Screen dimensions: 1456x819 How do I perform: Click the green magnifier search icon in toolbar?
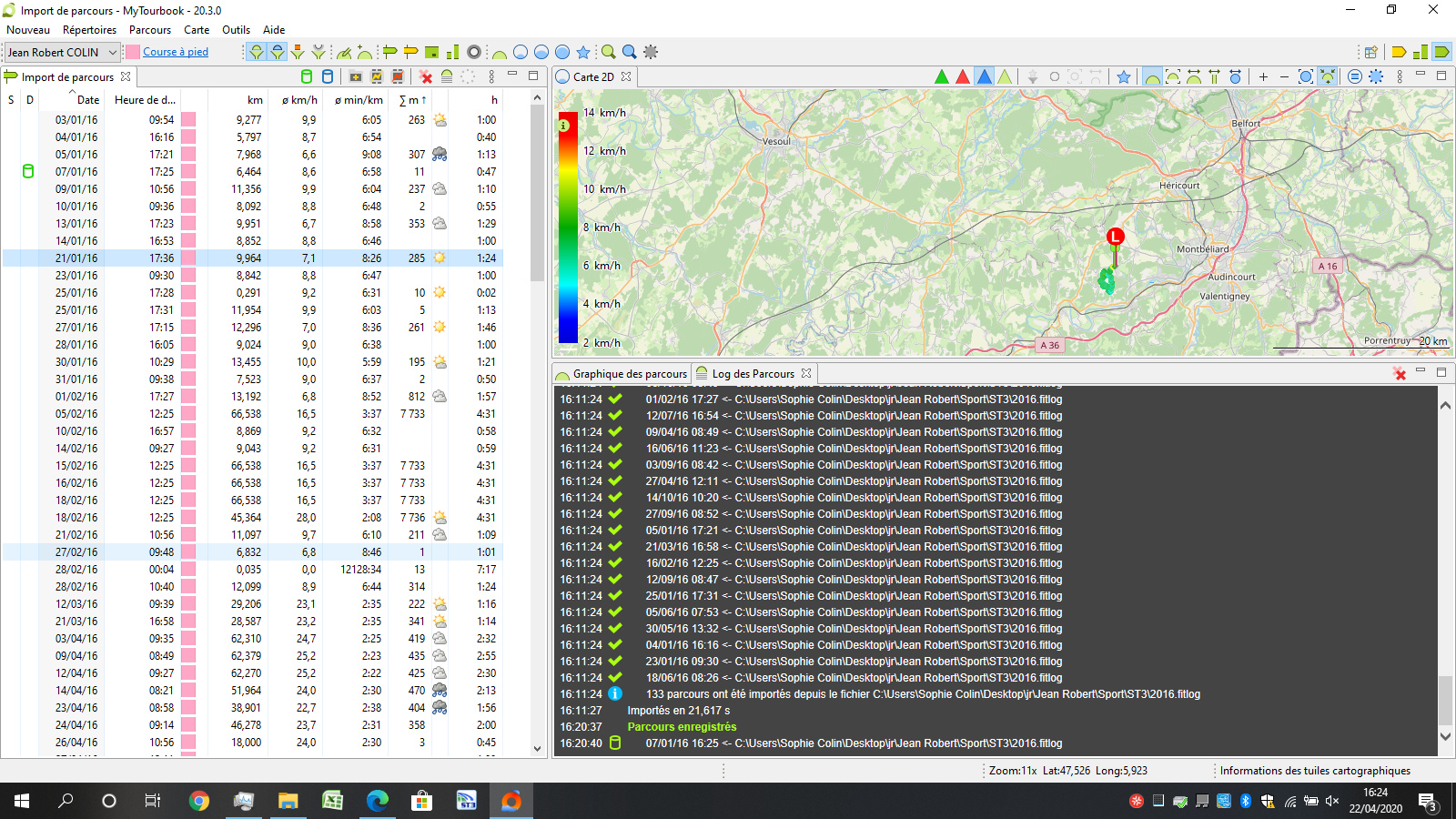608,52
